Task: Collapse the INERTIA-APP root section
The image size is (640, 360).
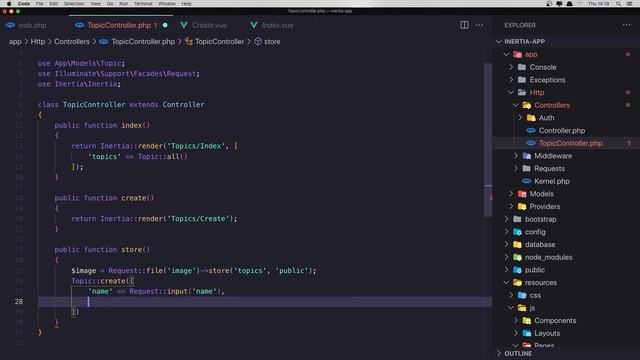Action: coord(499,42)
